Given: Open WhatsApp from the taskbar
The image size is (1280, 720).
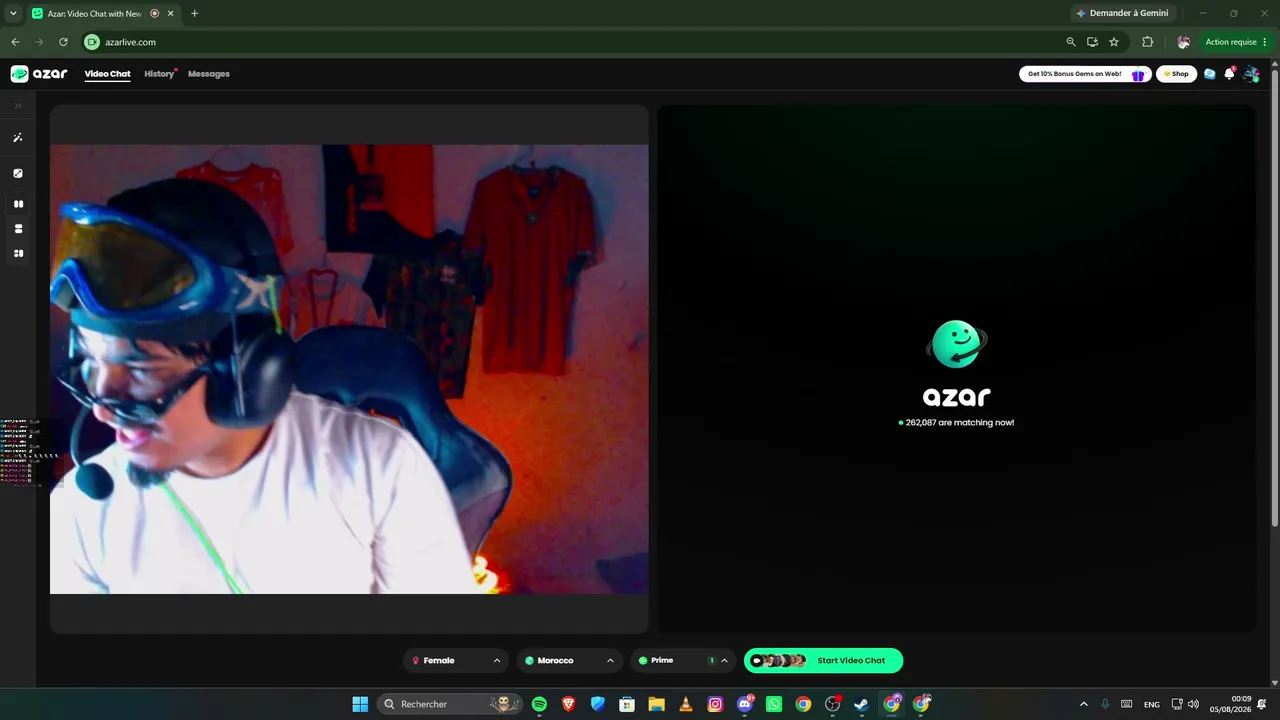Looking at the screenshot, I should [x=774, y=704].
